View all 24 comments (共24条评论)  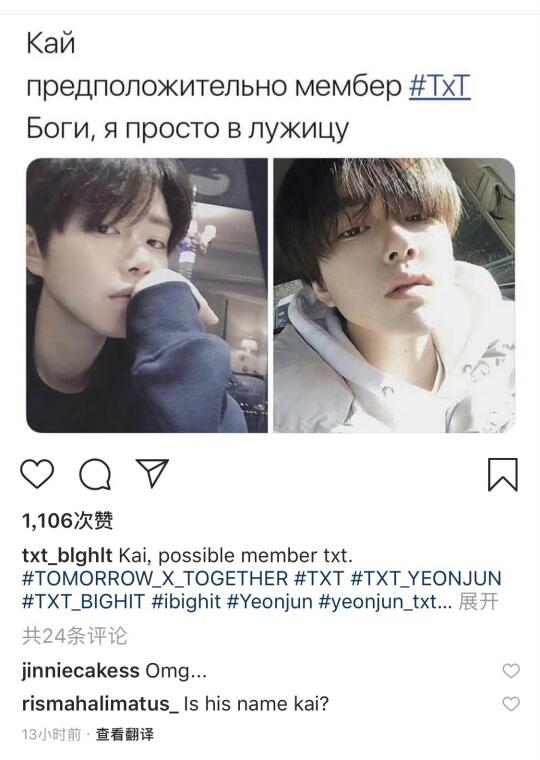coord(75,636)
